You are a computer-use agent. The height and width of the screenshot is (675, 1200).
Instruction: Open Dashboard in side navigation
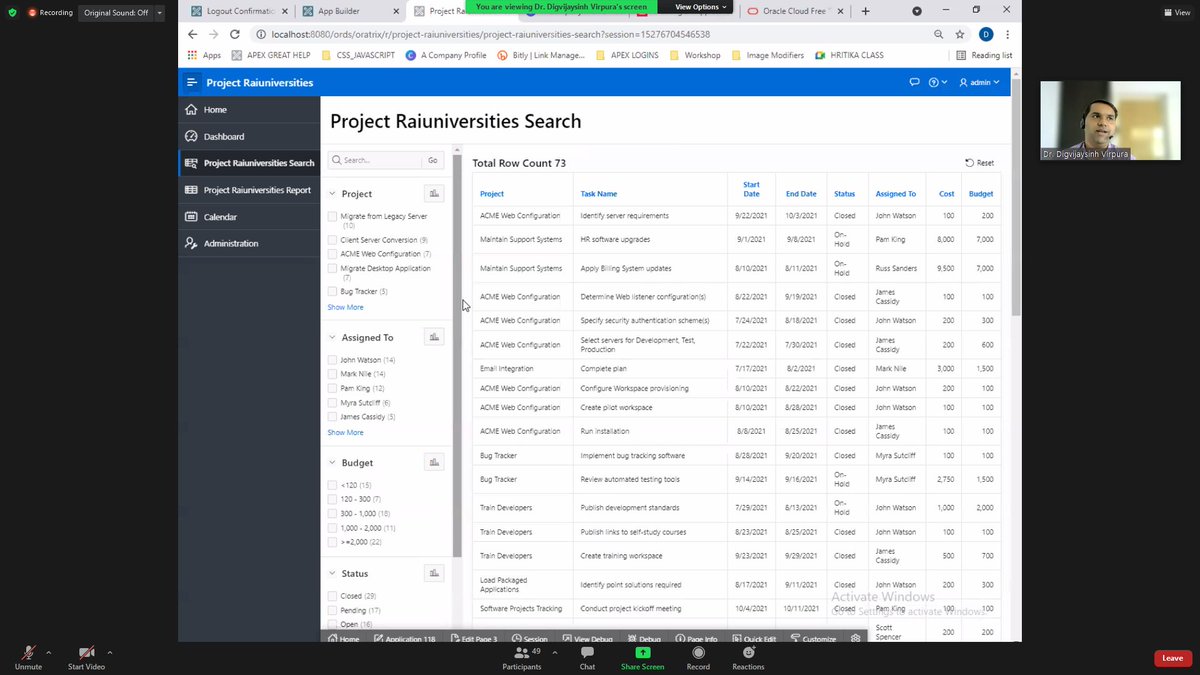point(249,136)
